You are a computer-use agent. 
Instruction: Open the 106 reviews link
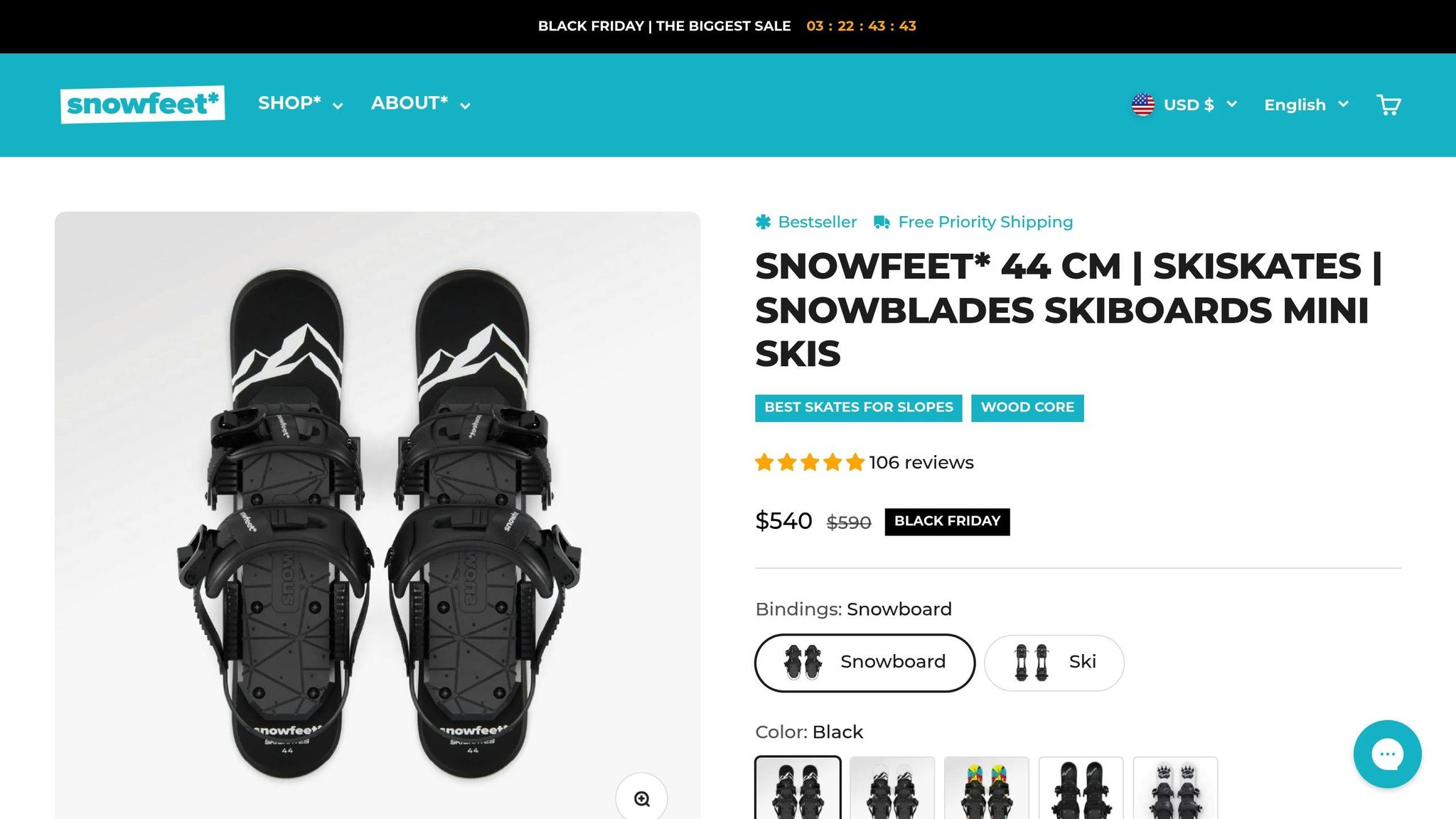pos(921,462)
